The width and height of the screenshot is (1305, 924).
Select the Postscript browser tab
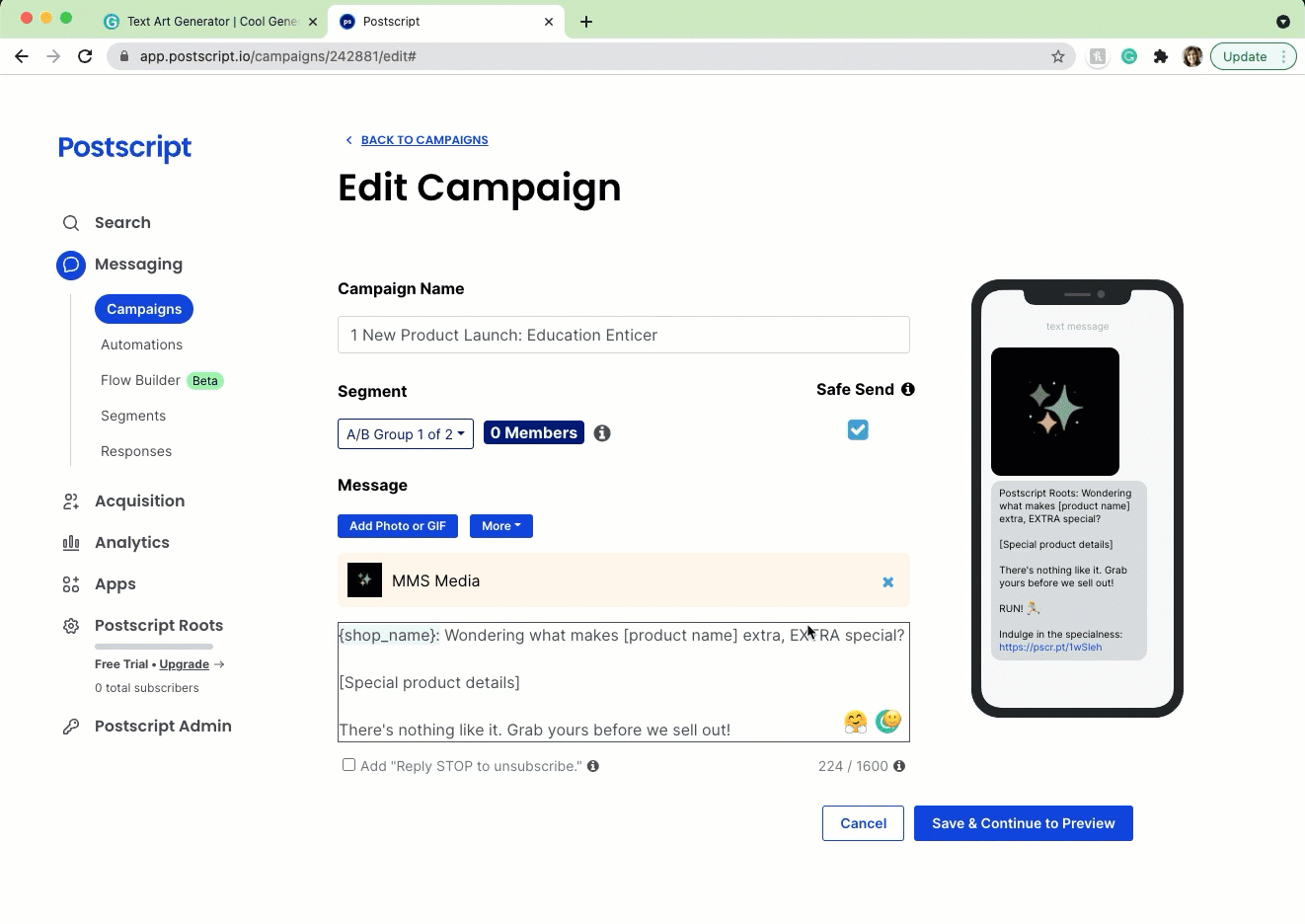tap(444, 22)
